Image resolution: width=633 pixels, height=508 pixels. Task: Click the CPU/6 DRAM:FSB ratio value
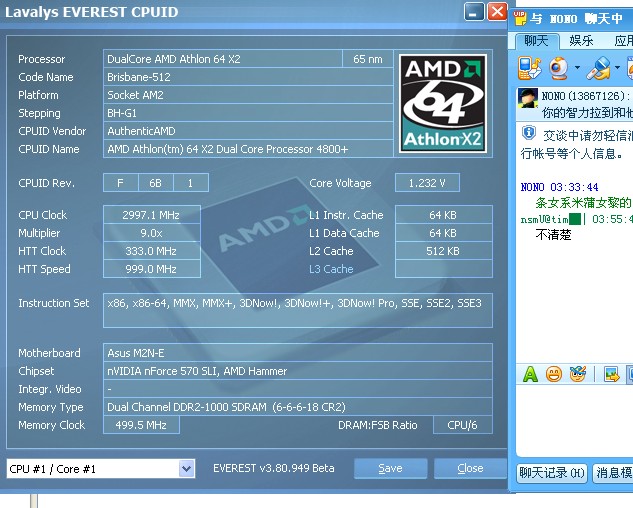coord(463,425)
